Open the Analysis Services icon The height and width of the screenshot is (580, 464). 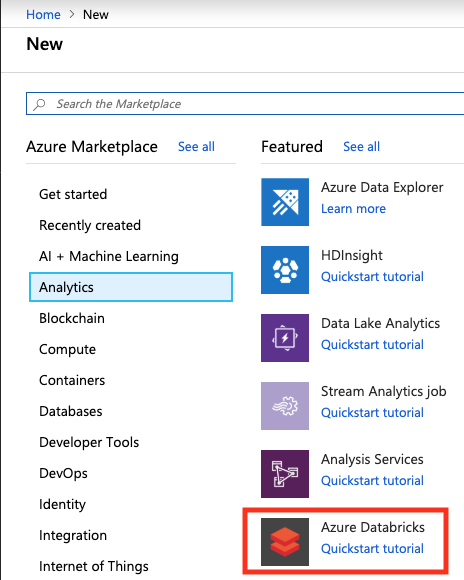[x=285, y=474]
